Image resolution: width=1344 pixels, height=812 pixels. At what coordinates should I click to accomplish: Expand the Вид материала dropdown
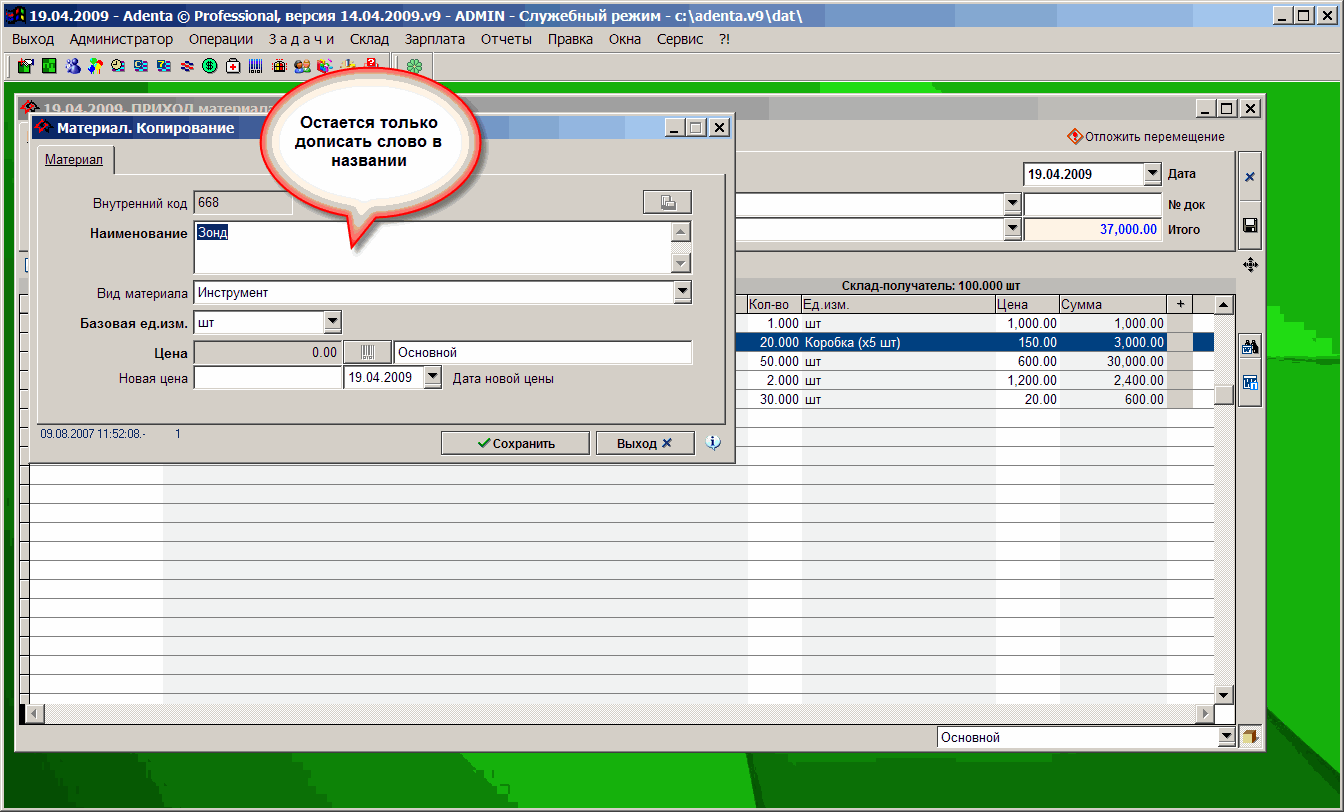[x=682, y=292]
